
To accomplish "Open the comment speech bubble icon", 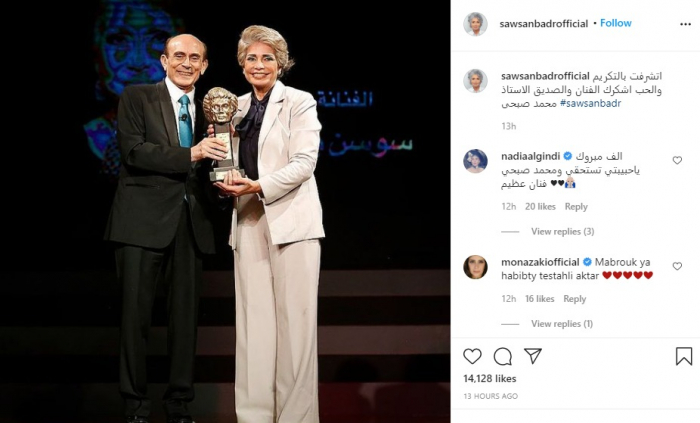I will [x=503, y=357].
